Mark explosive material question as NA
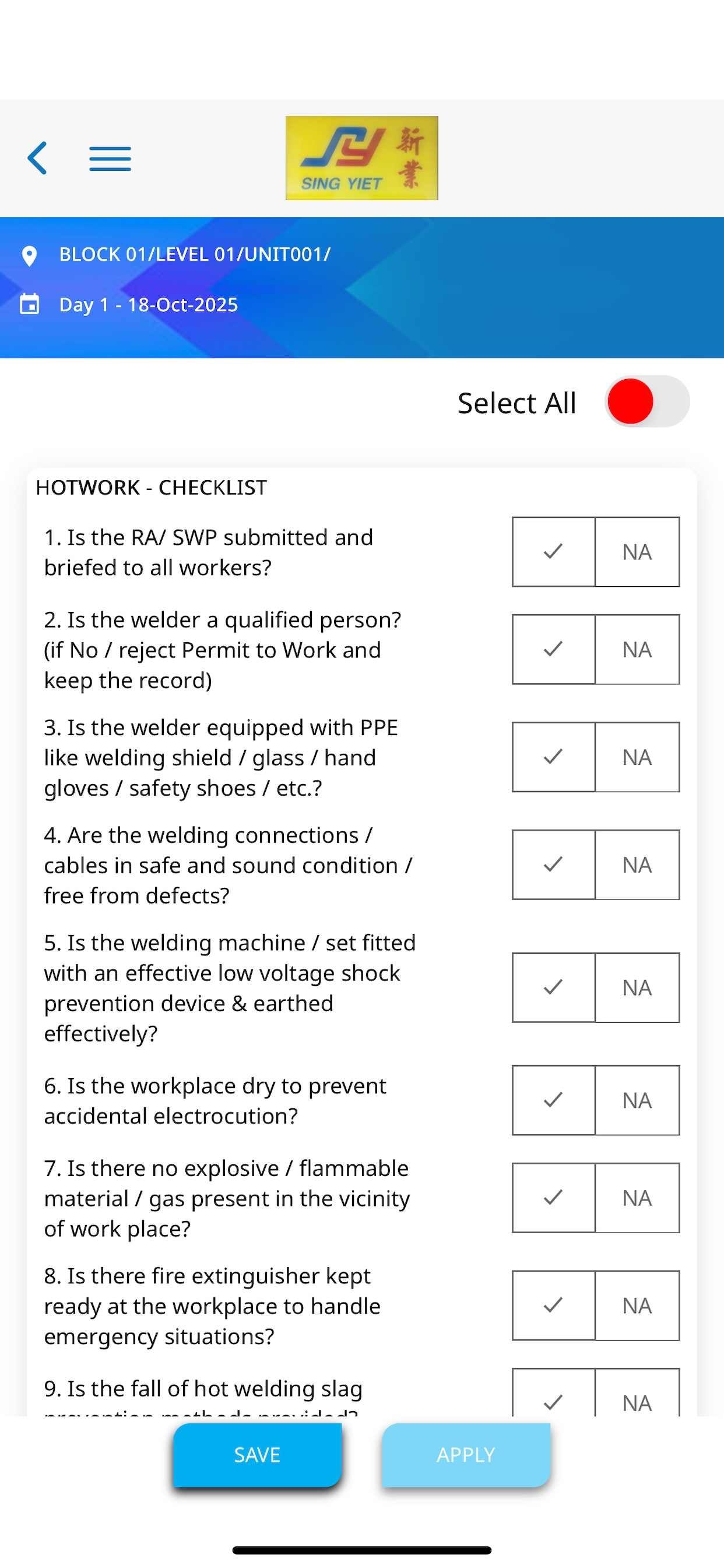The width and height of the screenshot is (724, 1568). coord(637,1198)
